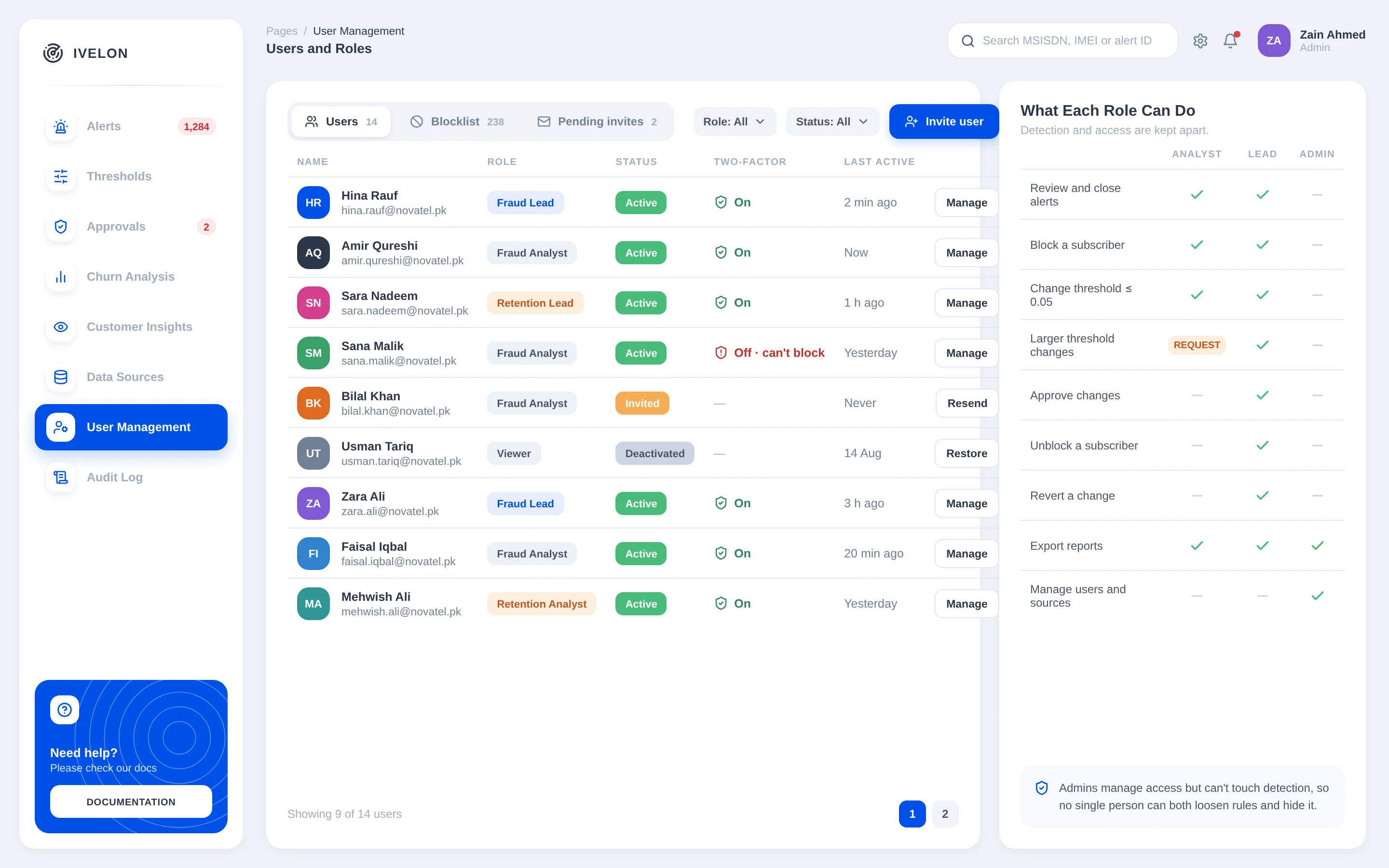Click the shield icon in the admin note
The width and height of the screenshot is (1389, 868).
(1042, 787)
